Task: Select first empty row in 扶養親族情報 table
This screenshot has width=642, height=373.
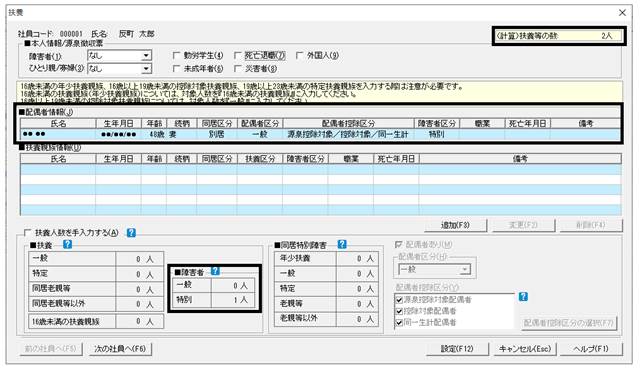Action: click(x=321, y=169)
